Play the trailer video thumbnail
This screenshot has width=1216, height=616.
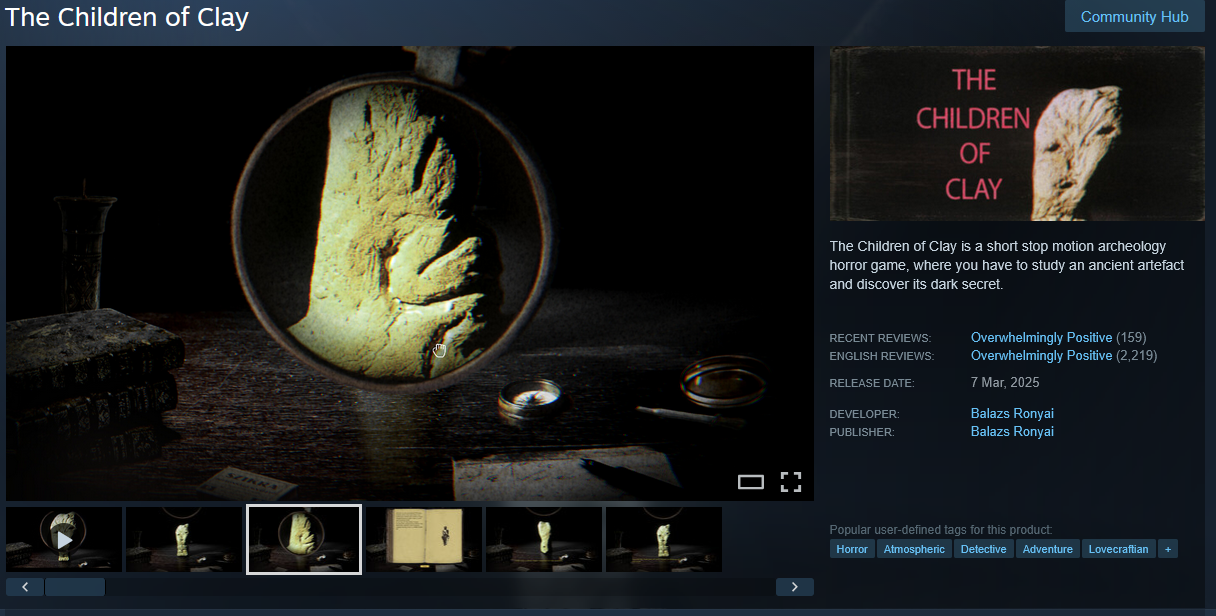click(64, 540)
